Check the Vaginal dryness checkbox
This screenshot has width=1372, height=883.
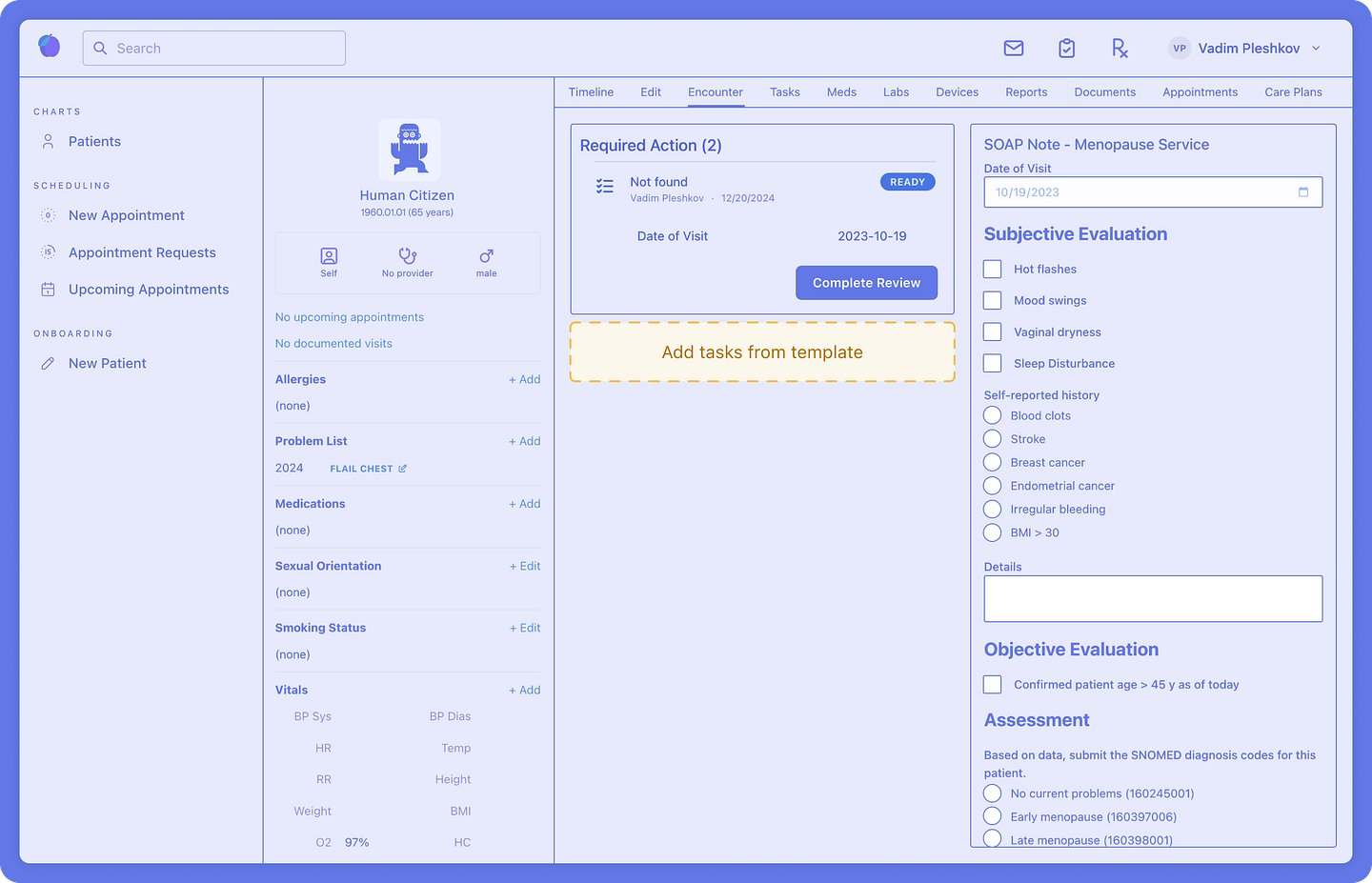click(x=993, y=332)
